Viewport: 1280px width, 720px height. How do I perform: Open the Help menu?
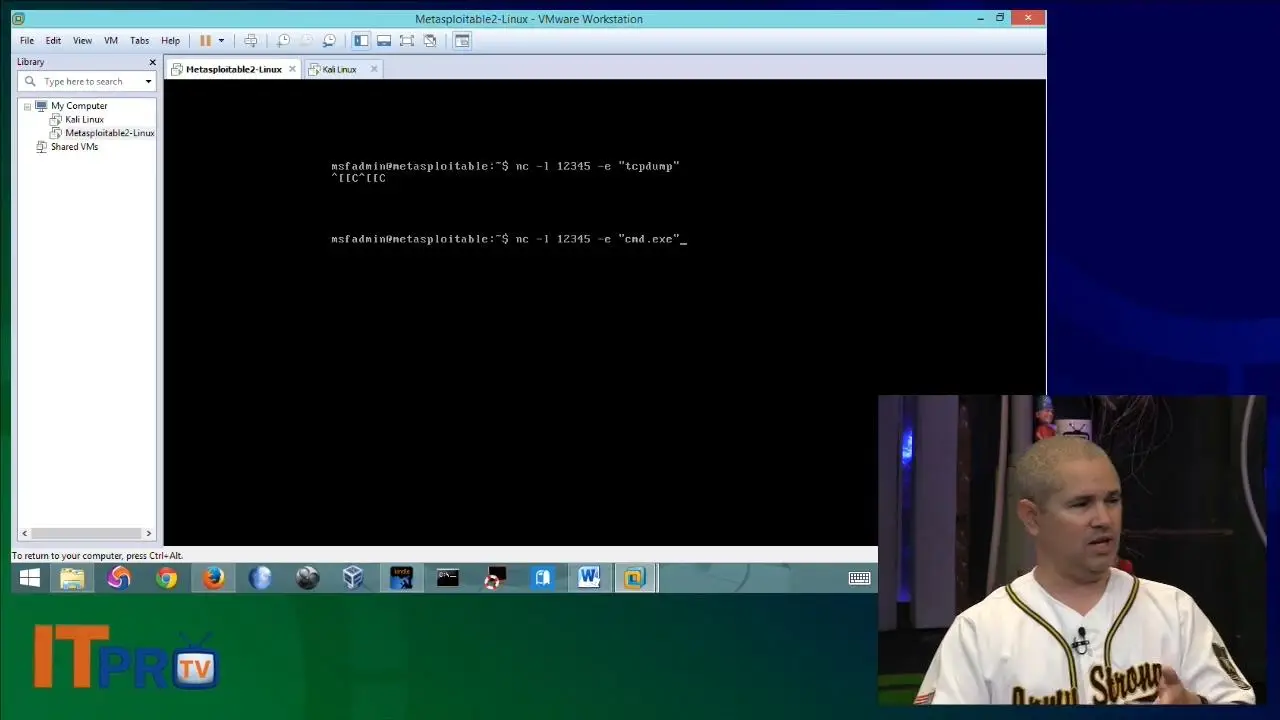pyautogui.click(x=171, y=41)
